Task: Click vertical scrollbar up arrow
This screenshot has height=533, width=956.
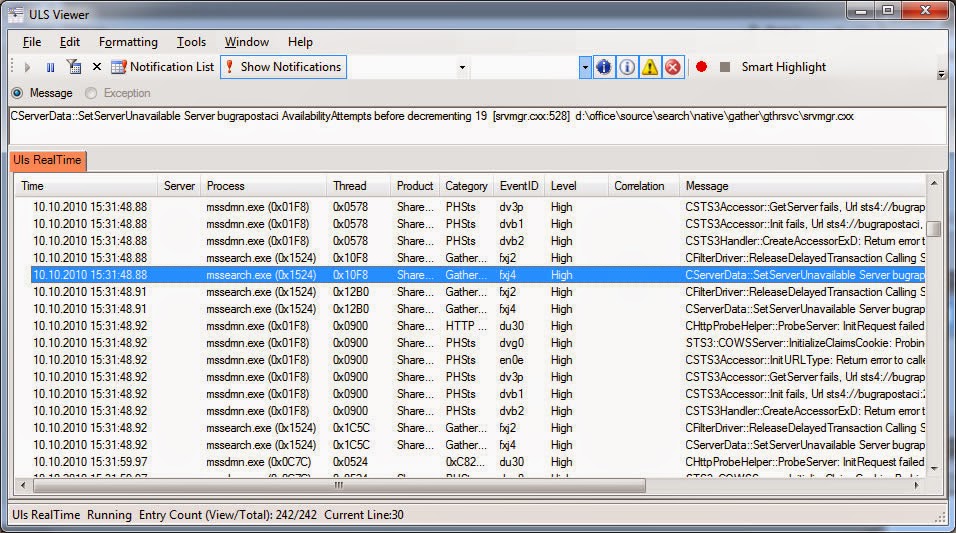Action: [x=933, y=183]
